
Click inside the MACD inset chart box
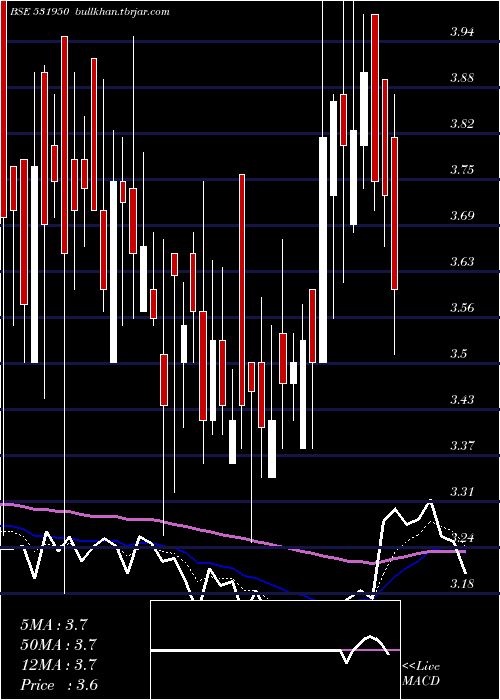point(275,650)
